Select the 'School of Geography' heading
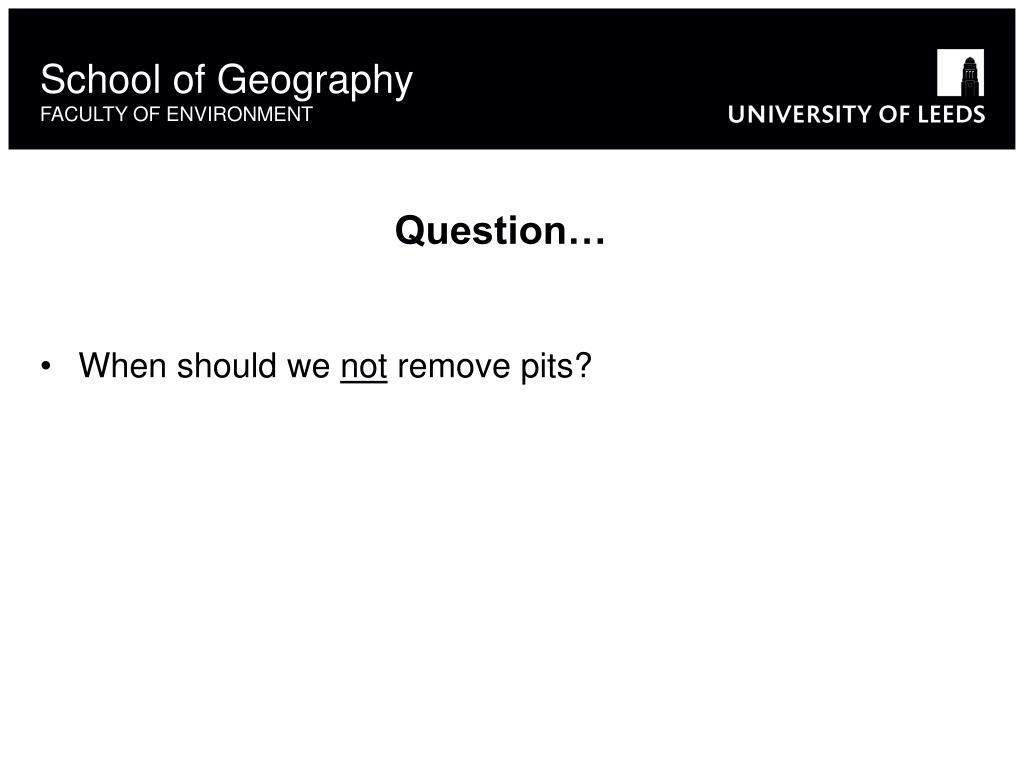This screenshot has height=768, width=1024. [227, 80]
